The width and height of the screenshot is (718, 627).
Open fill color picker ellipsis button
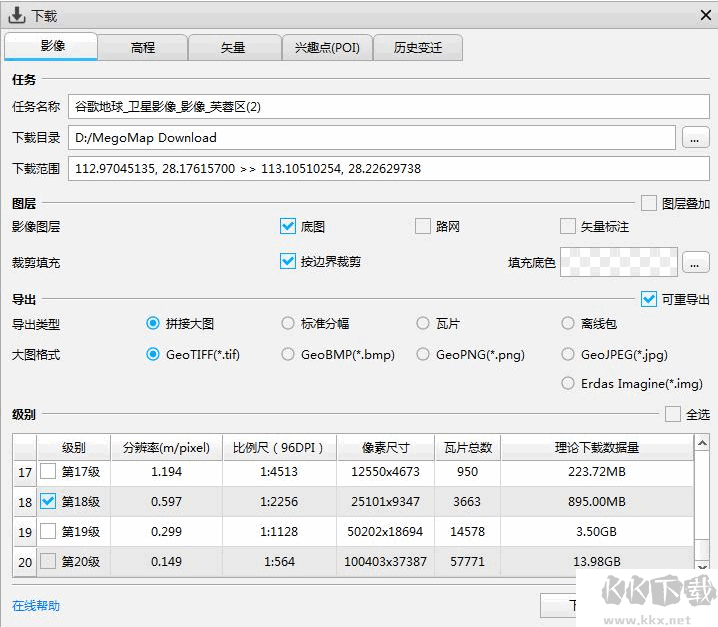695,263
